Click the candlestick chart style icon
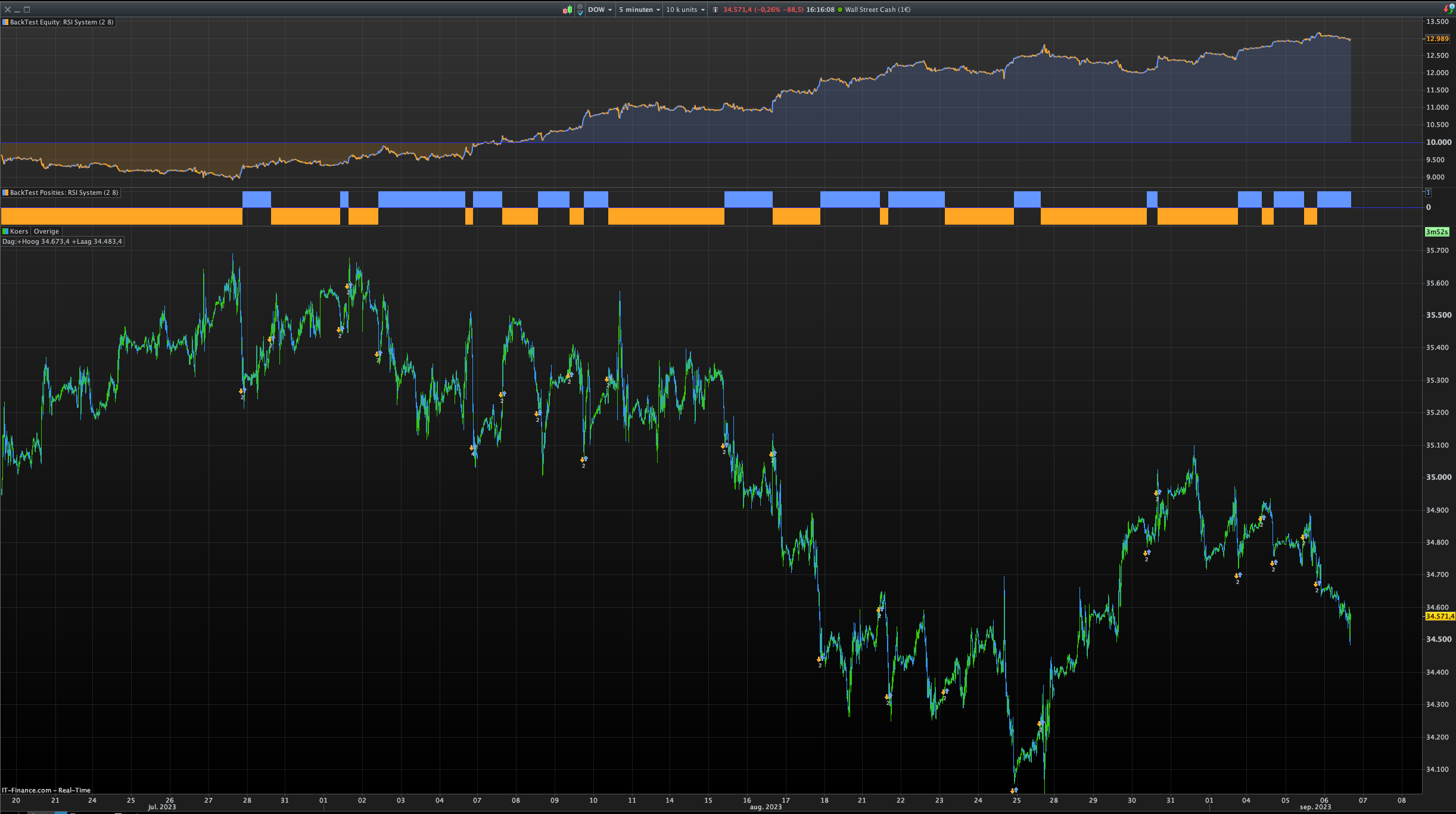This screenshot has width=1456, height=814. [x=567, y=10]
